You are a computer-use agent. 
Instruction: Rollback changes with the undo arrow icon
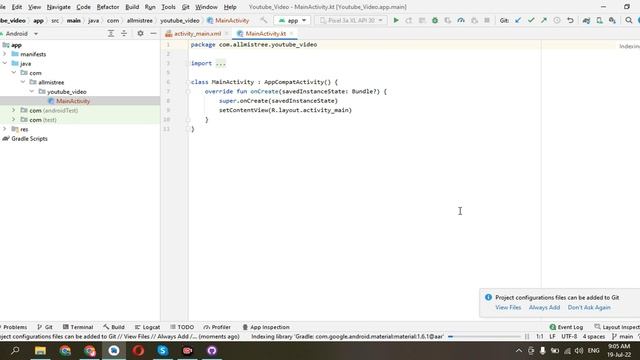pyautogui.click(x=570, y=20)
